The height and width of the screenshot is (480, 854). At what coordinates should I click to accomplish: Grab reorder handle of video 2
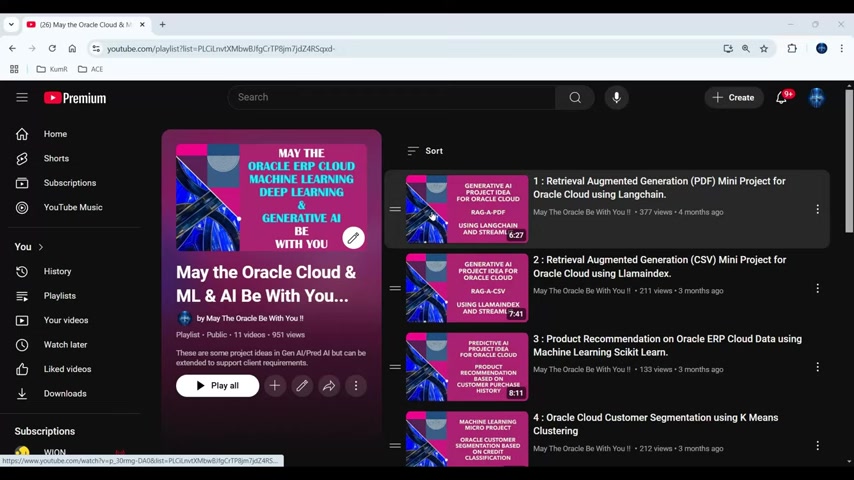click(395, 288)
